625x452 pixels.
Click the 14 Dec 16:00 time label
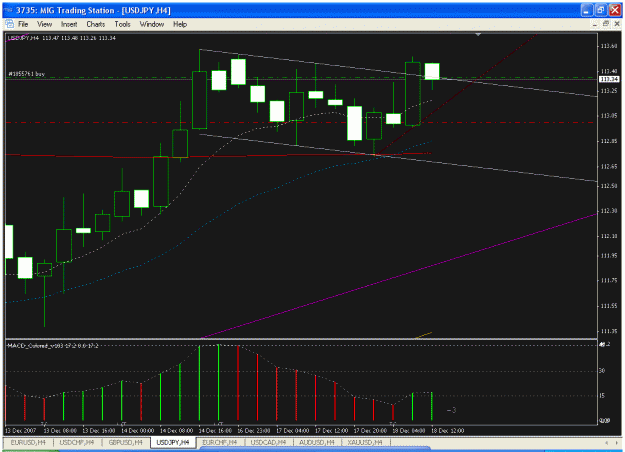(215, 430)
